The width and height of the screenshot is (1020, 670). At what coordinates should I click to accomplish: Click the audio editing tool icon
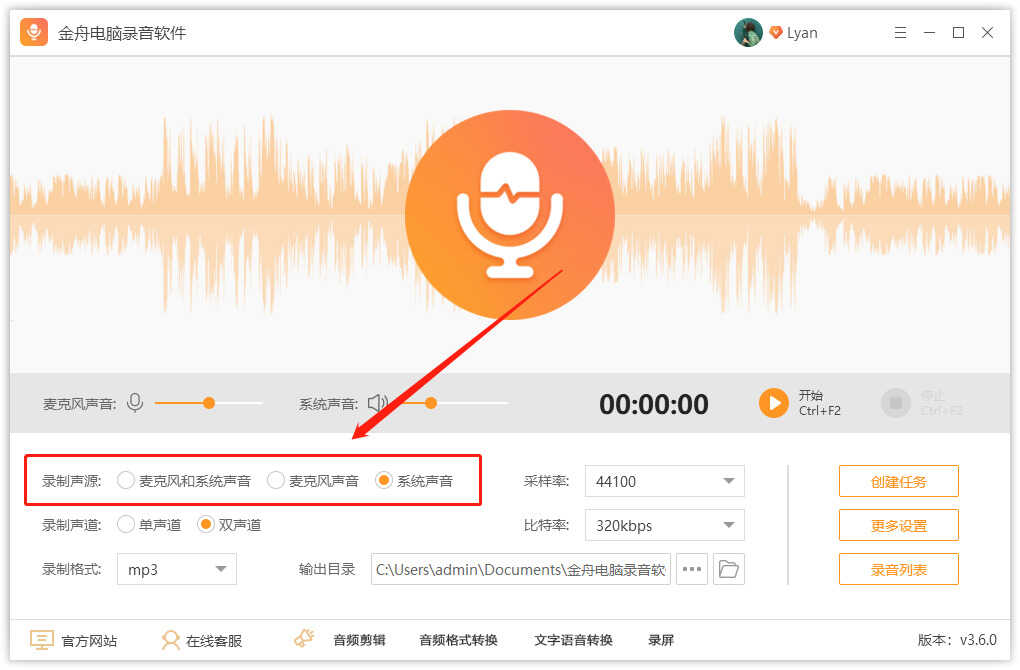(x=304, y=638)
